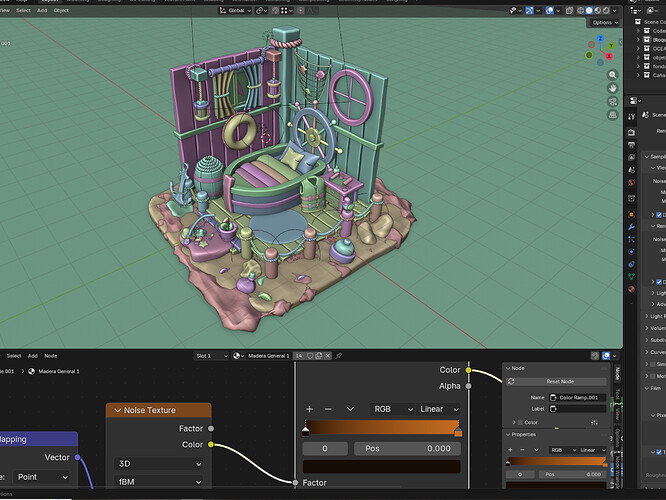Open the Noise Texture 3D dimensions dropdown
The image size is (666, 500).
coord(158,464)
